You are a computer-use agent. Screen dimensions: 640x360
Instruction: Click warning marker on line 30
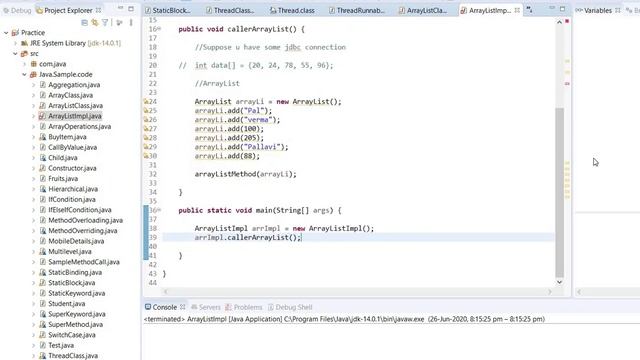(x=146, y=156)
